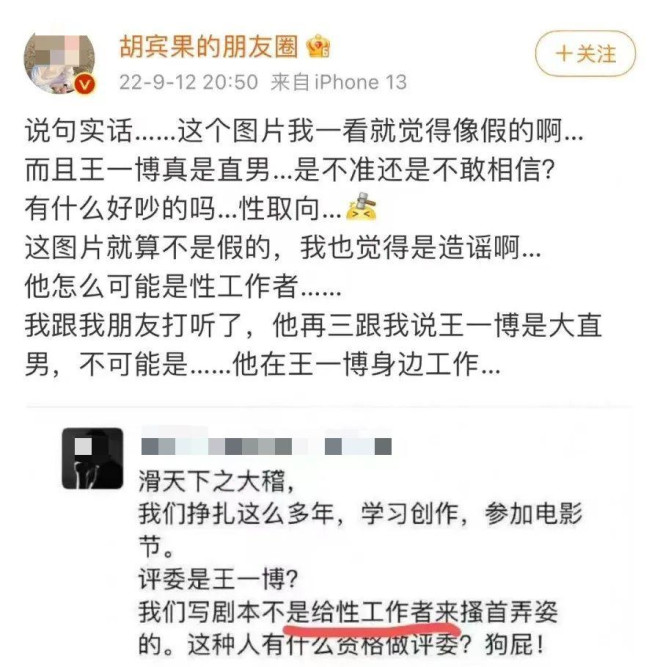
Task: Click the quoted line ending with 狗屁!
Action: pos(341,645)
